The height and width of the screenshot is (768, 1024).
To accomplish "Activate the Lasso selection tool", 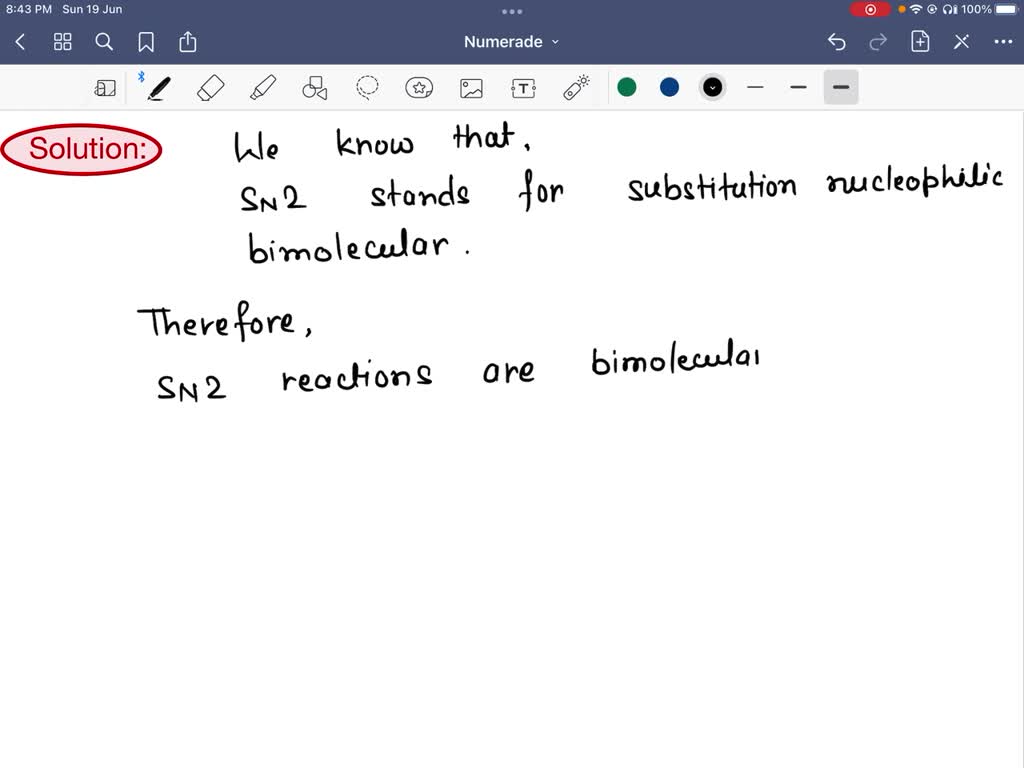I will [367, 87].
